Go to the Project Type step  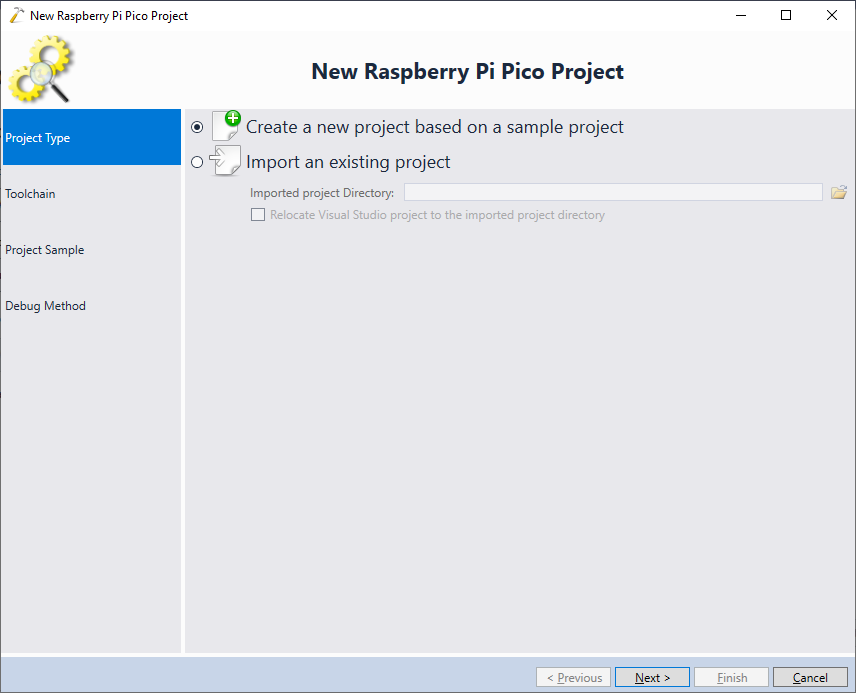tap(92, 137)
